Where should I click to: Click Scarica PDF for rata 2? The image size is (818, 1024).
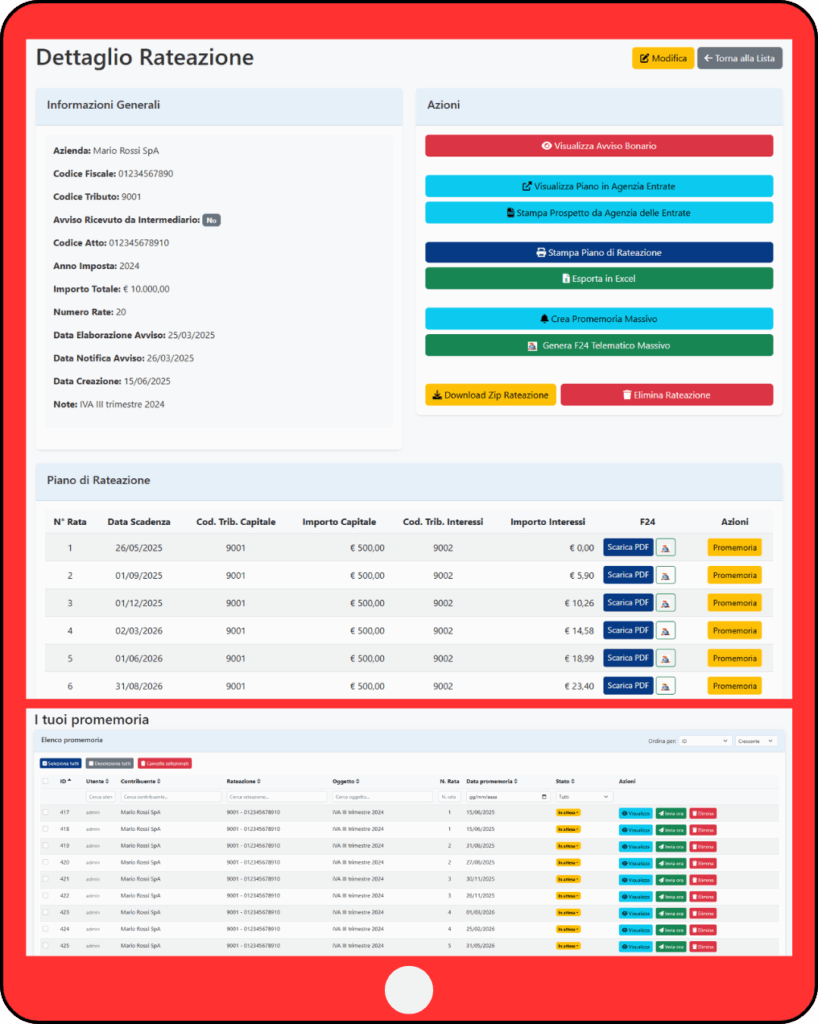629,575
